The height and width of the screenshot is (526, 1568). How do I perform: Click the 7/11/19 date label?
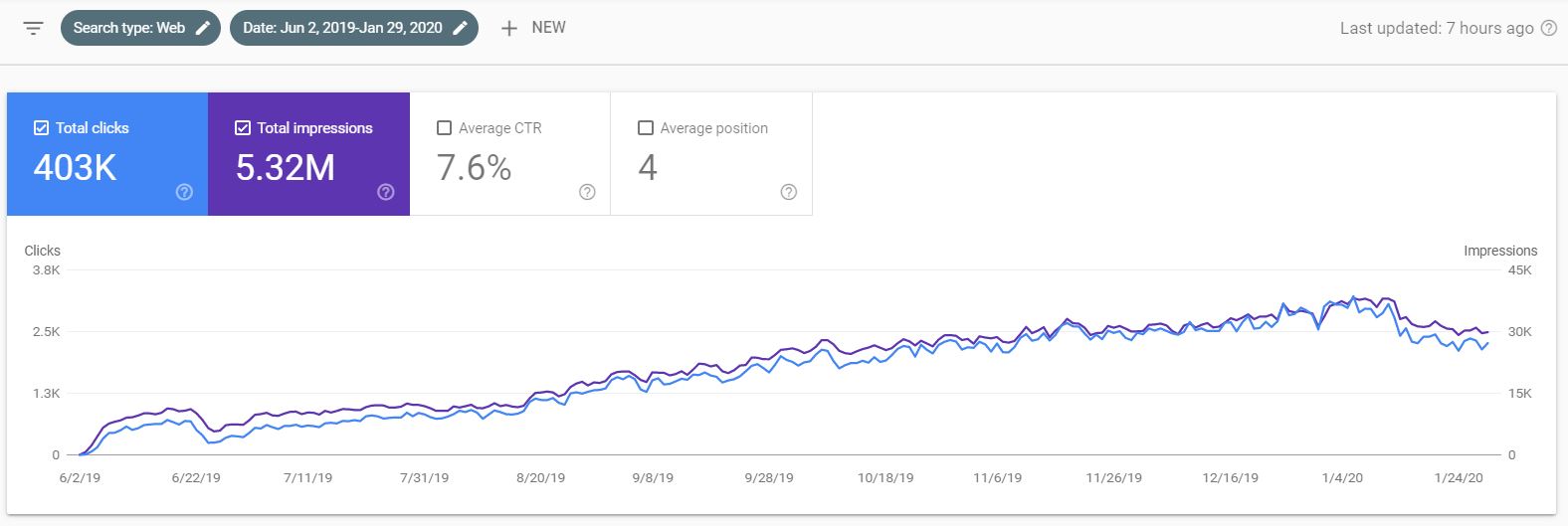coord(307,478)
